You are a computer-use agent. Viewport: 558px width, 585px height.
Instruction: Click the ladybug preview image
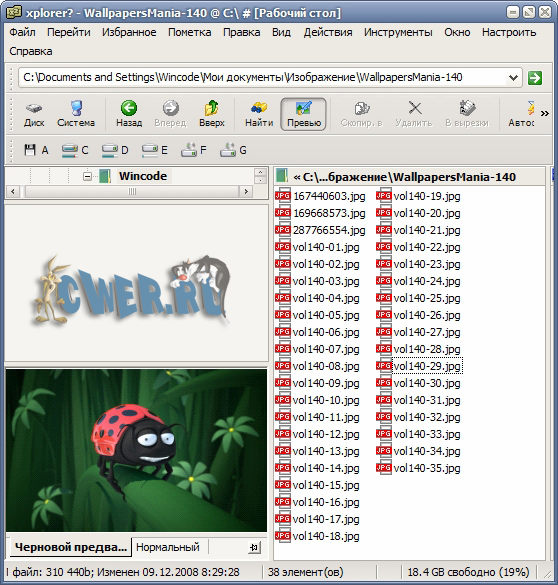136,450
